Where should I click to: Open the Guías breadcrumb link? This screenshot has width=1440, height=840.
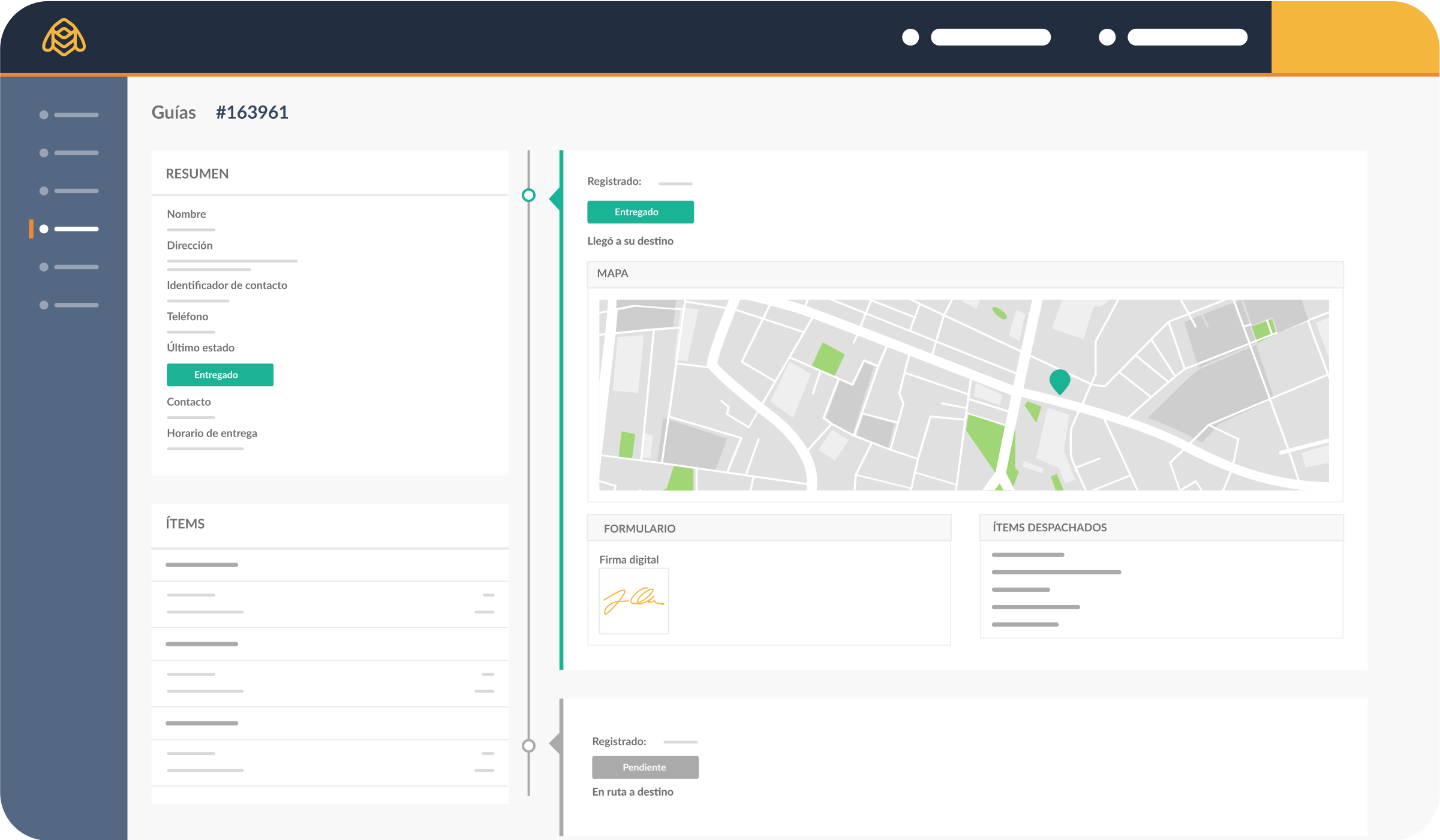point(174,112)
